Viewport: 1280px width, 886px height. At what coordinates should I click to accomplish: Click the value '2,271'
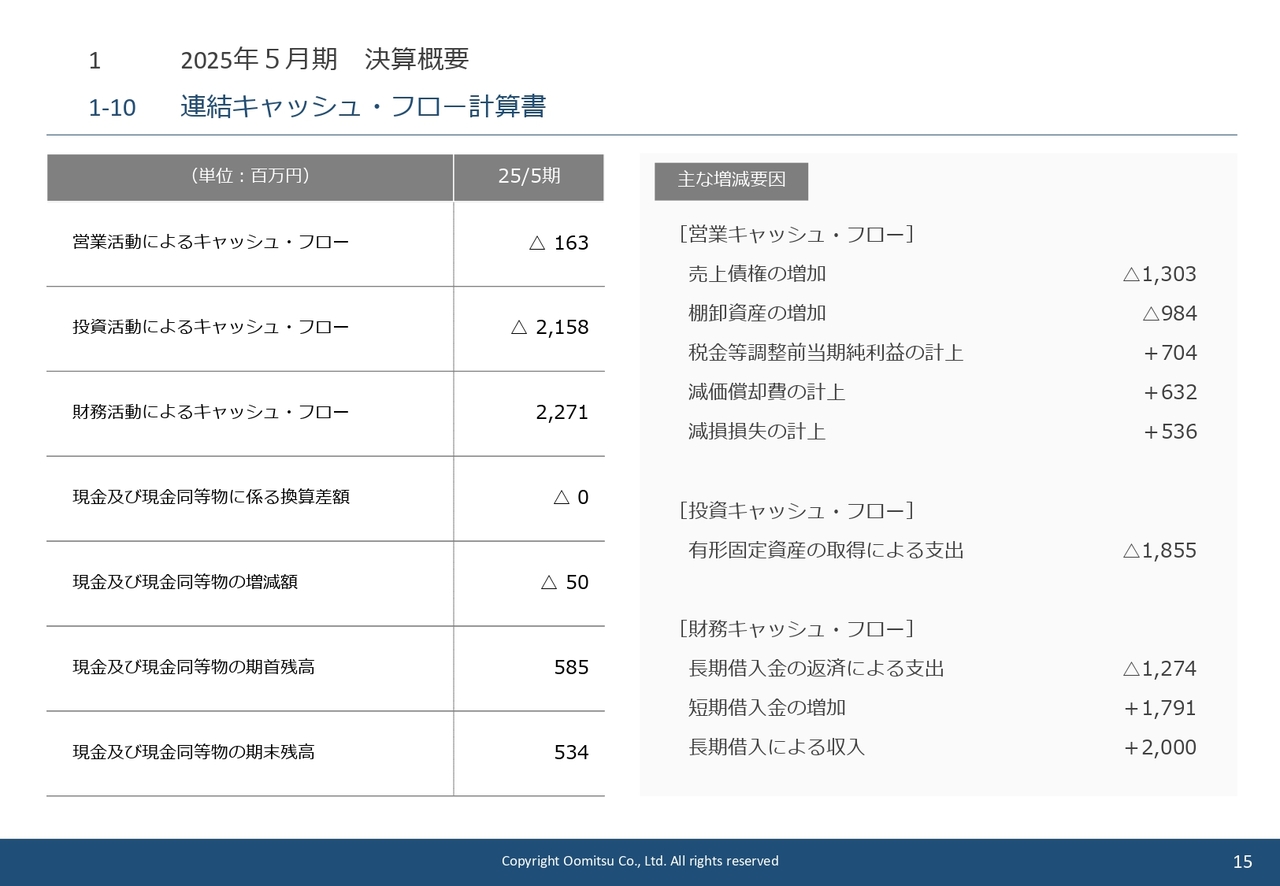(562, 412)
